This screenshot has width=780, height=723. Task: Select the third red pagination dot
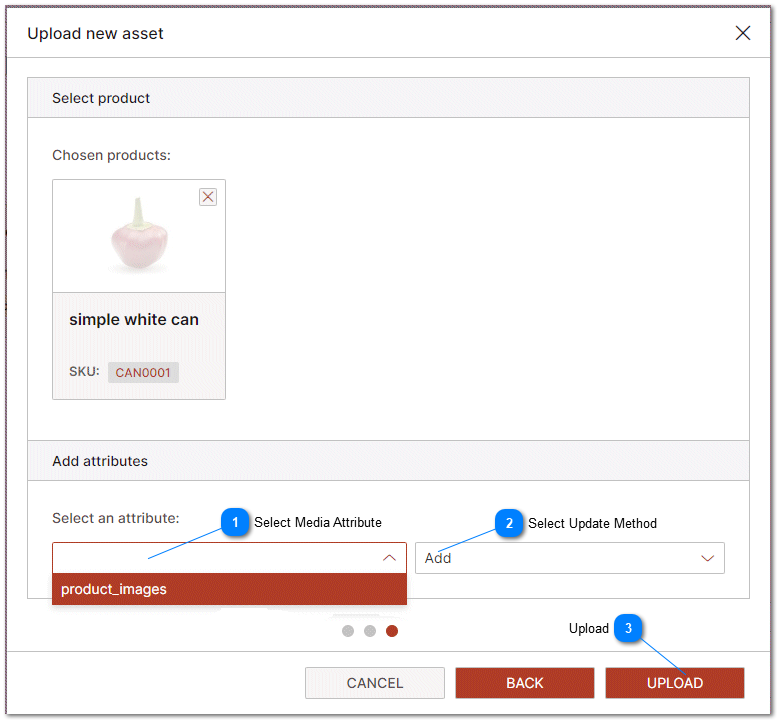392,631
